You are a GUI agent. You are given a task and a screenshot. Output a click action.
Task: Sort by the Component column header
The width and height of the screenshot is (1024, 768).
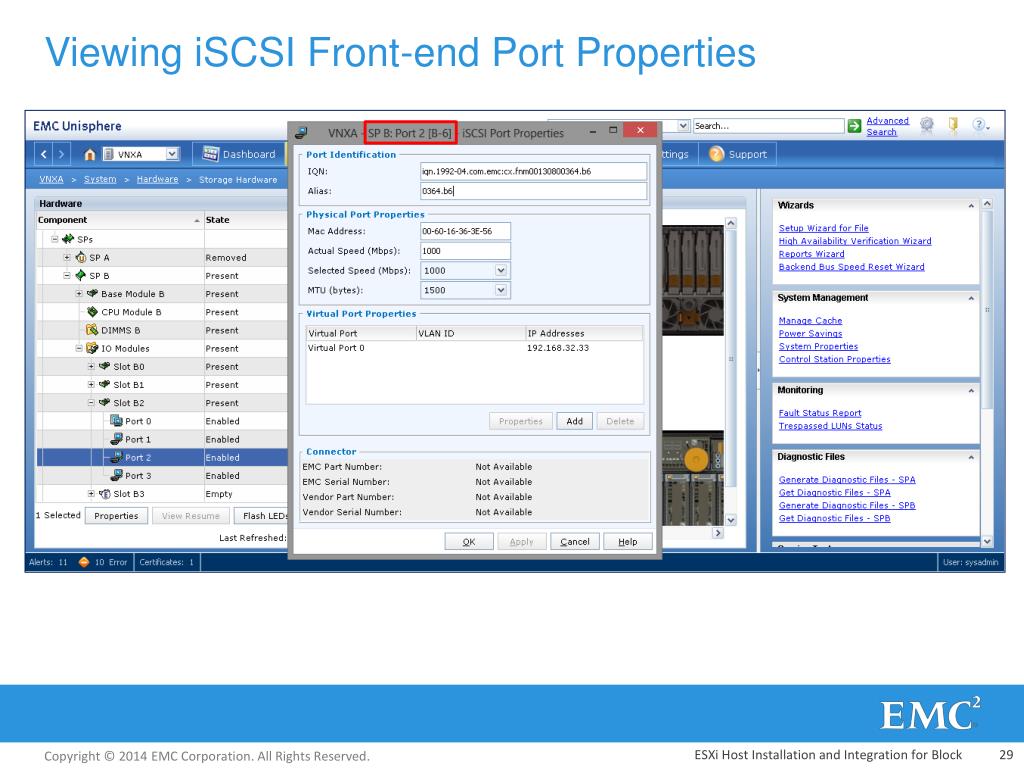120,220
